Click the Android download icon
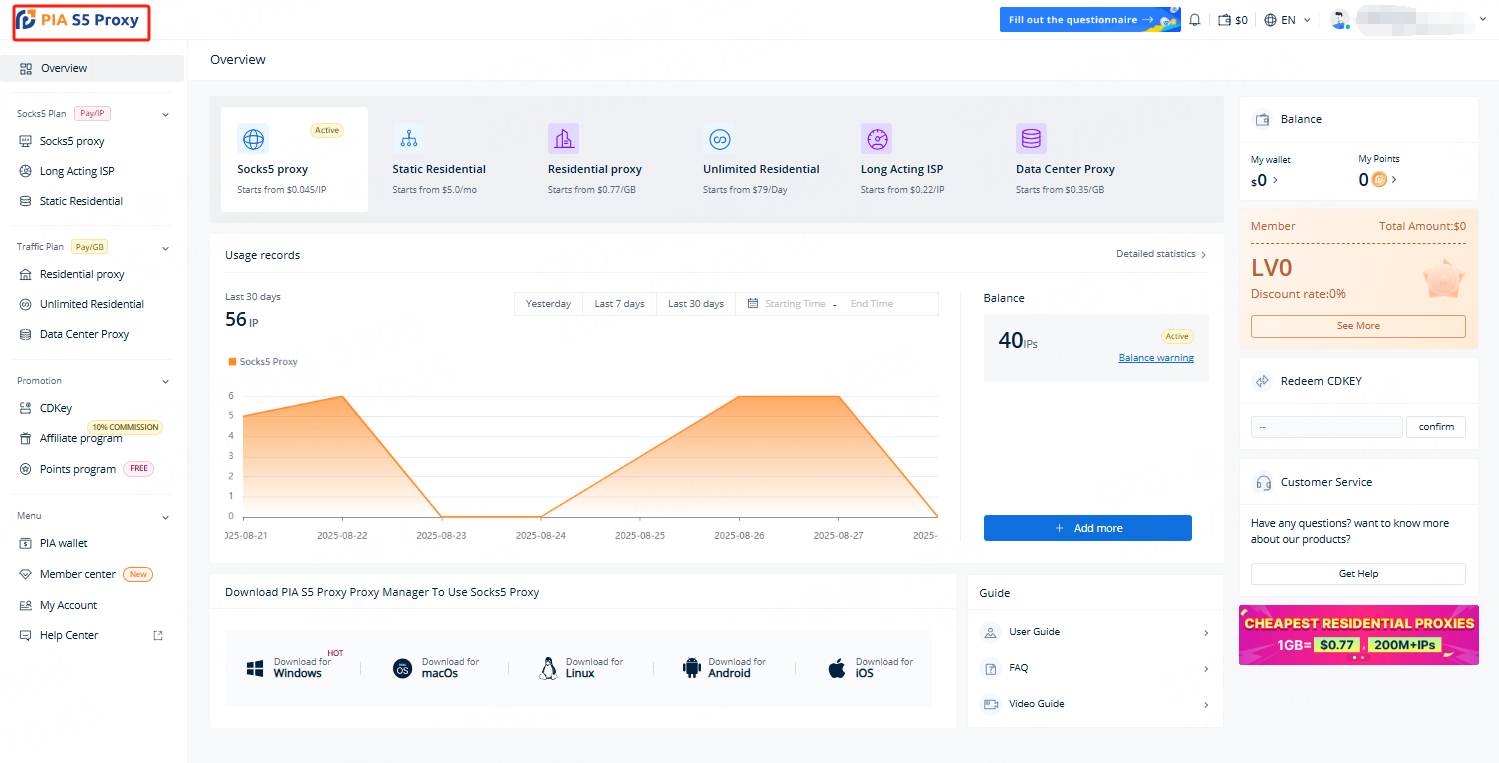This screenshot has height=763, width=1499. (691, 668)
